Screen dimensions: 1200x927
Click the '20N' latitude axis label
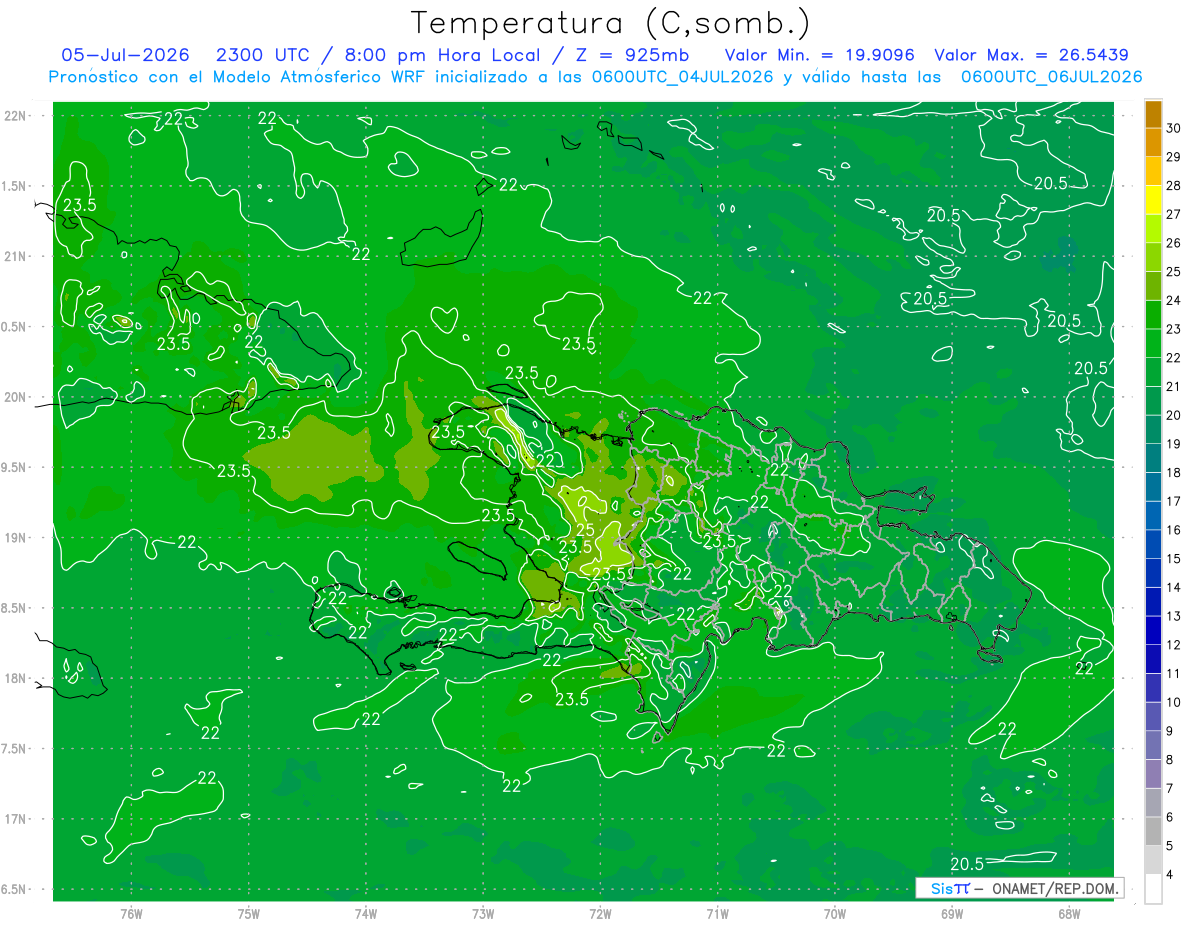coord(15,397)
